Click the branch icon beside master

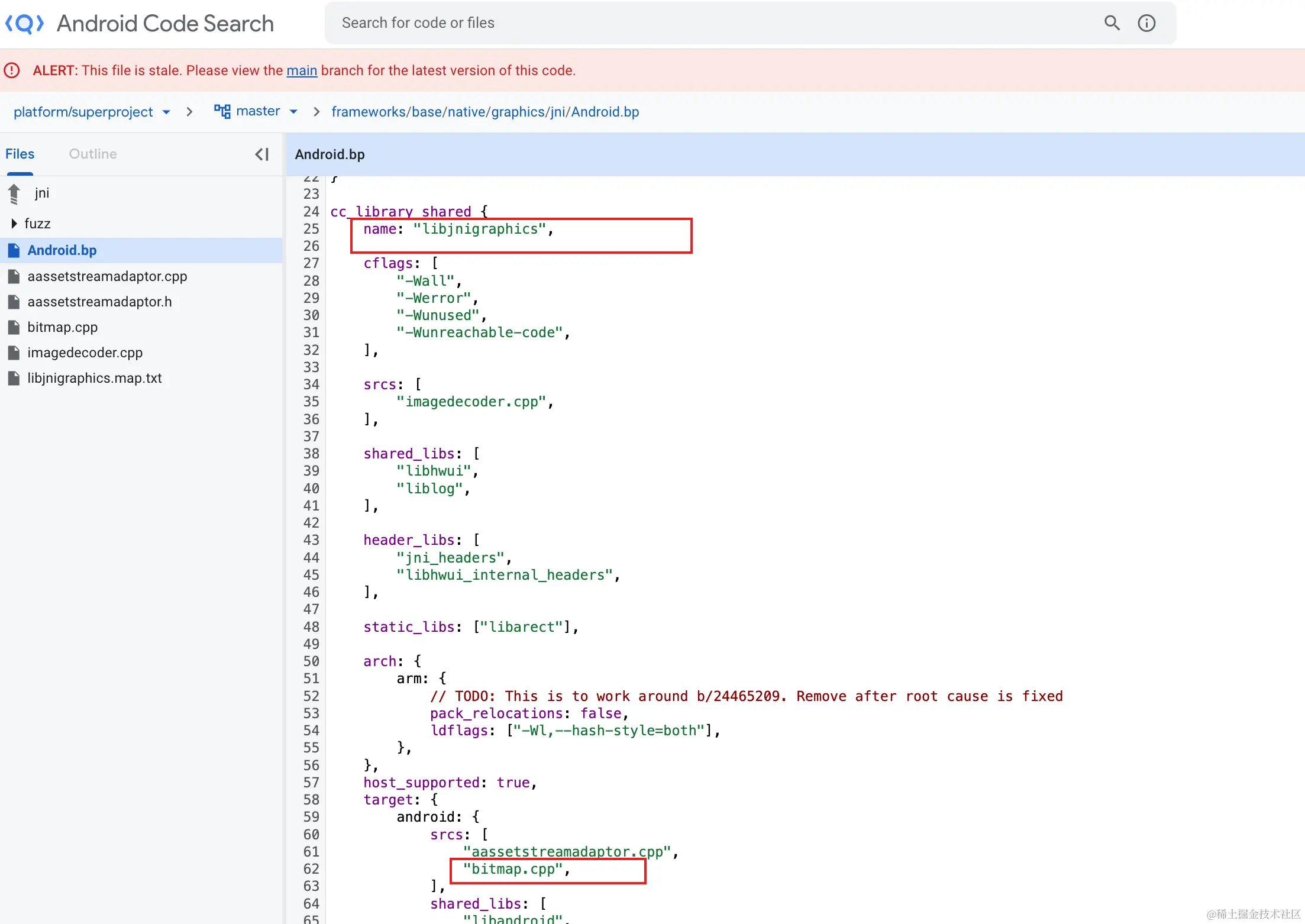click(x=222, y=111)
